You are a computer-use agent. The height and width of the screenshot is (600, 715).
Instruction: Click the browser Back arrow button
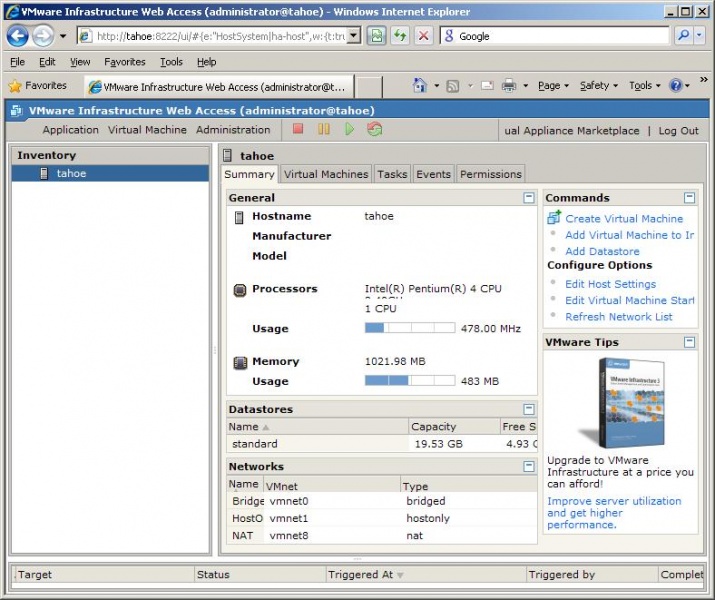click(17, 35)
